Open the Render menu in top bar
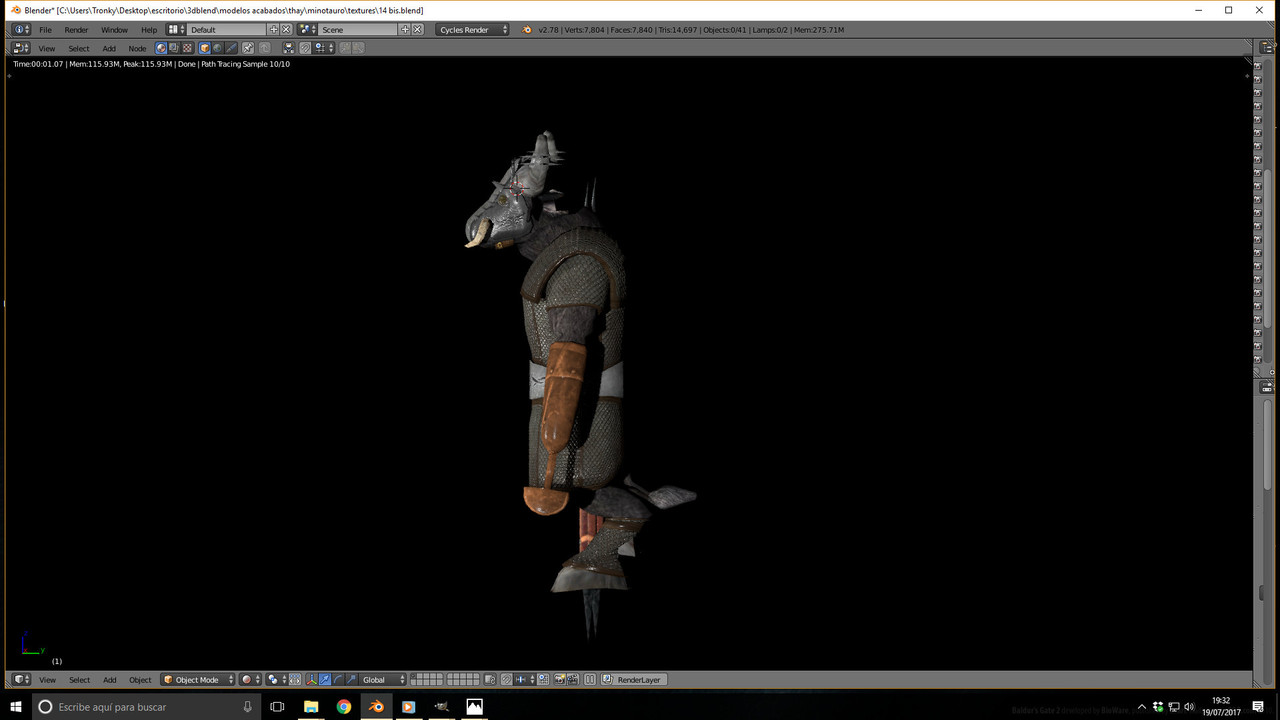This screenshot has width=1280, height=720. point(76,30)
